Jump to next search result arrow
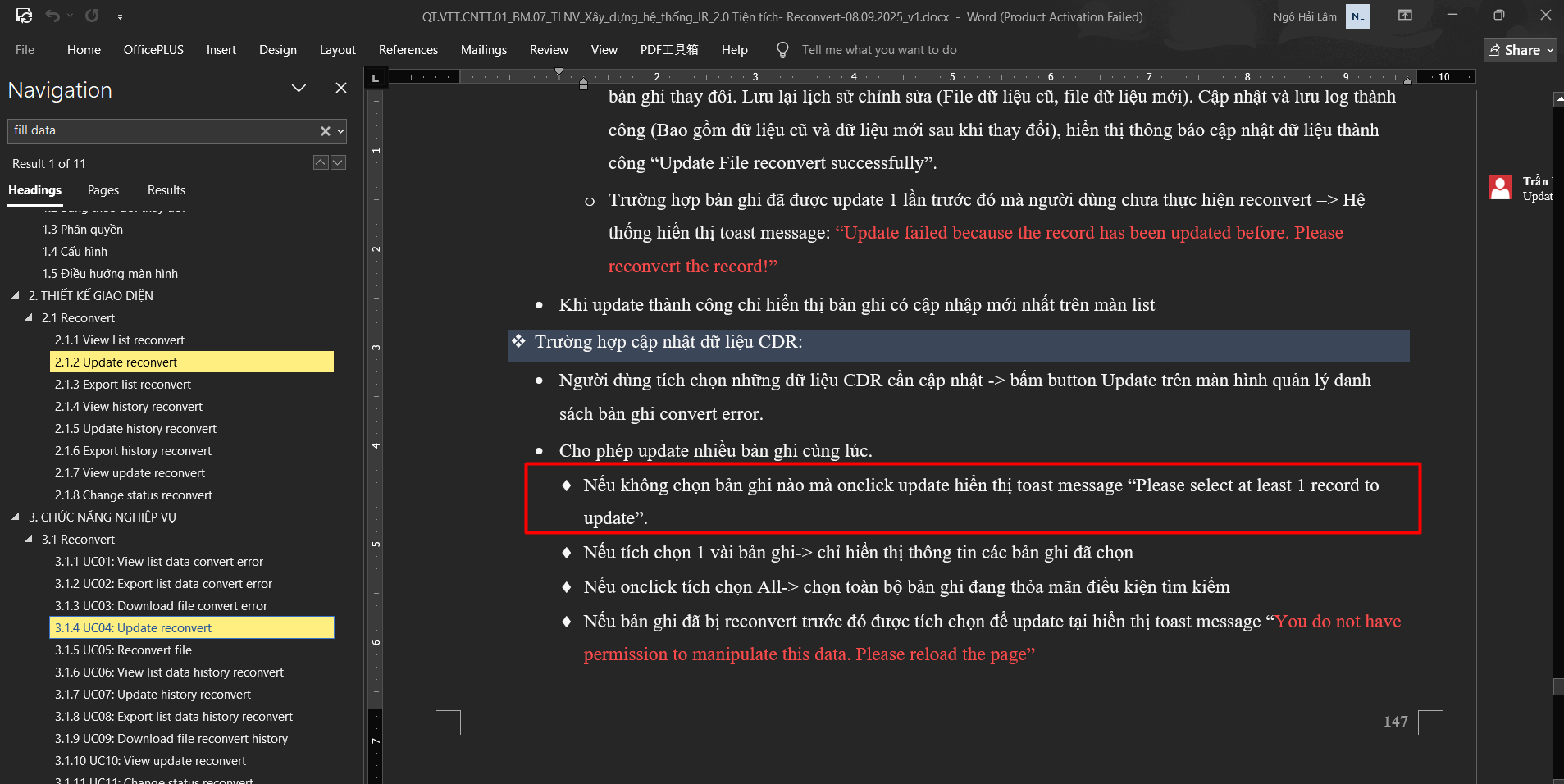1564x784 pixels. (x=338, y=162)
